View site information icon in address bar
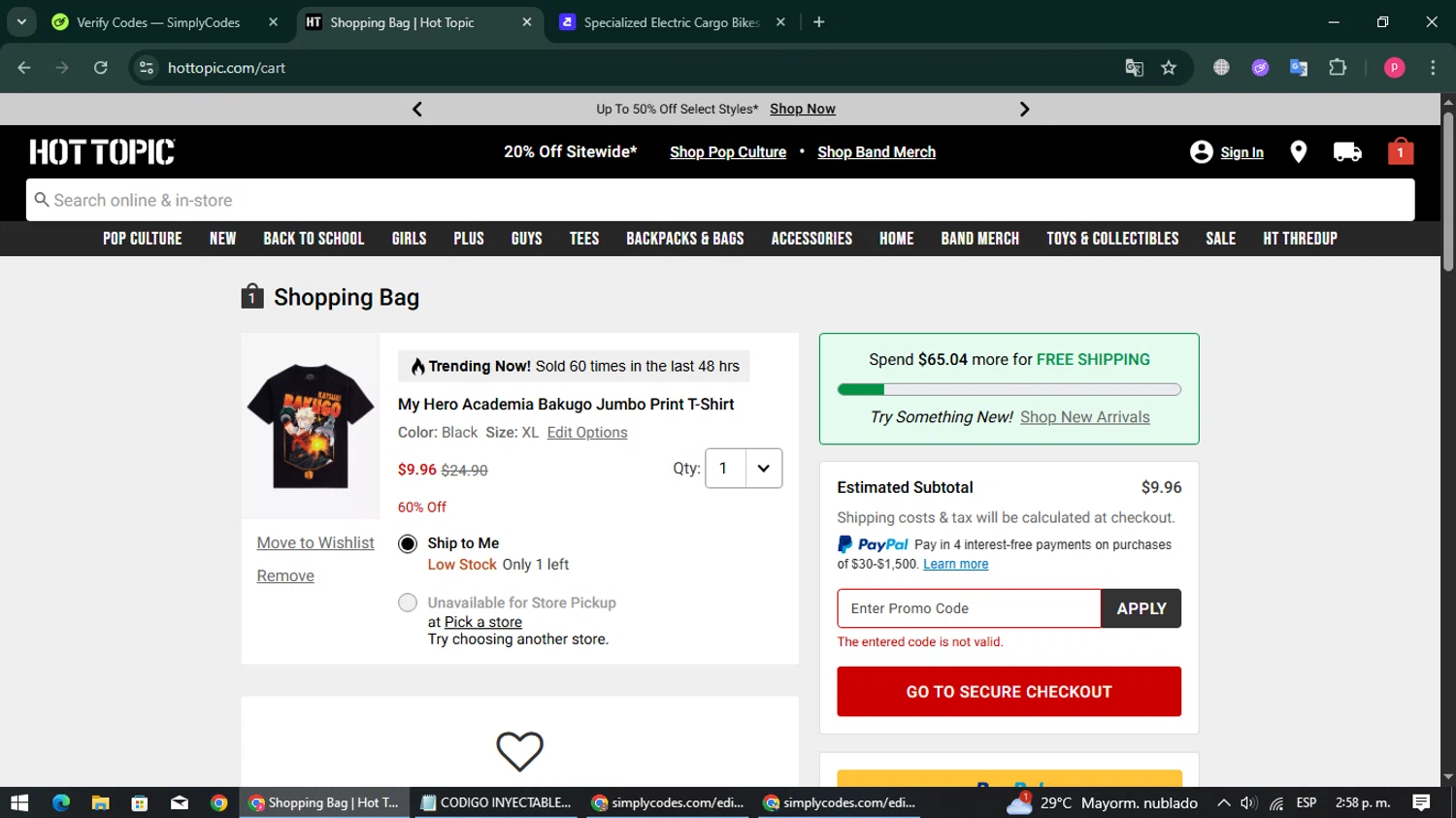 [x=147, y=68]
